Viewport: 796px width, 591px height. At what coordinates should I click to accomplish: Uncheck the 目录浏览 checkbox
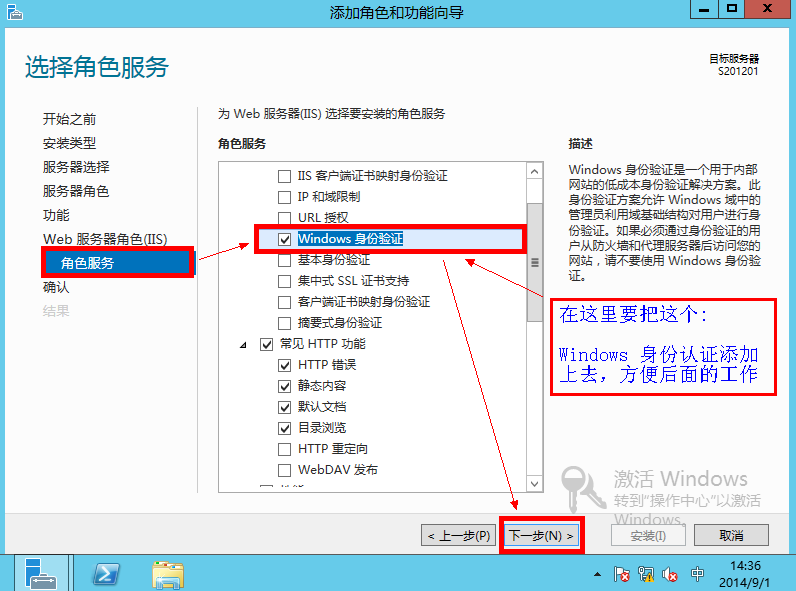284,428
